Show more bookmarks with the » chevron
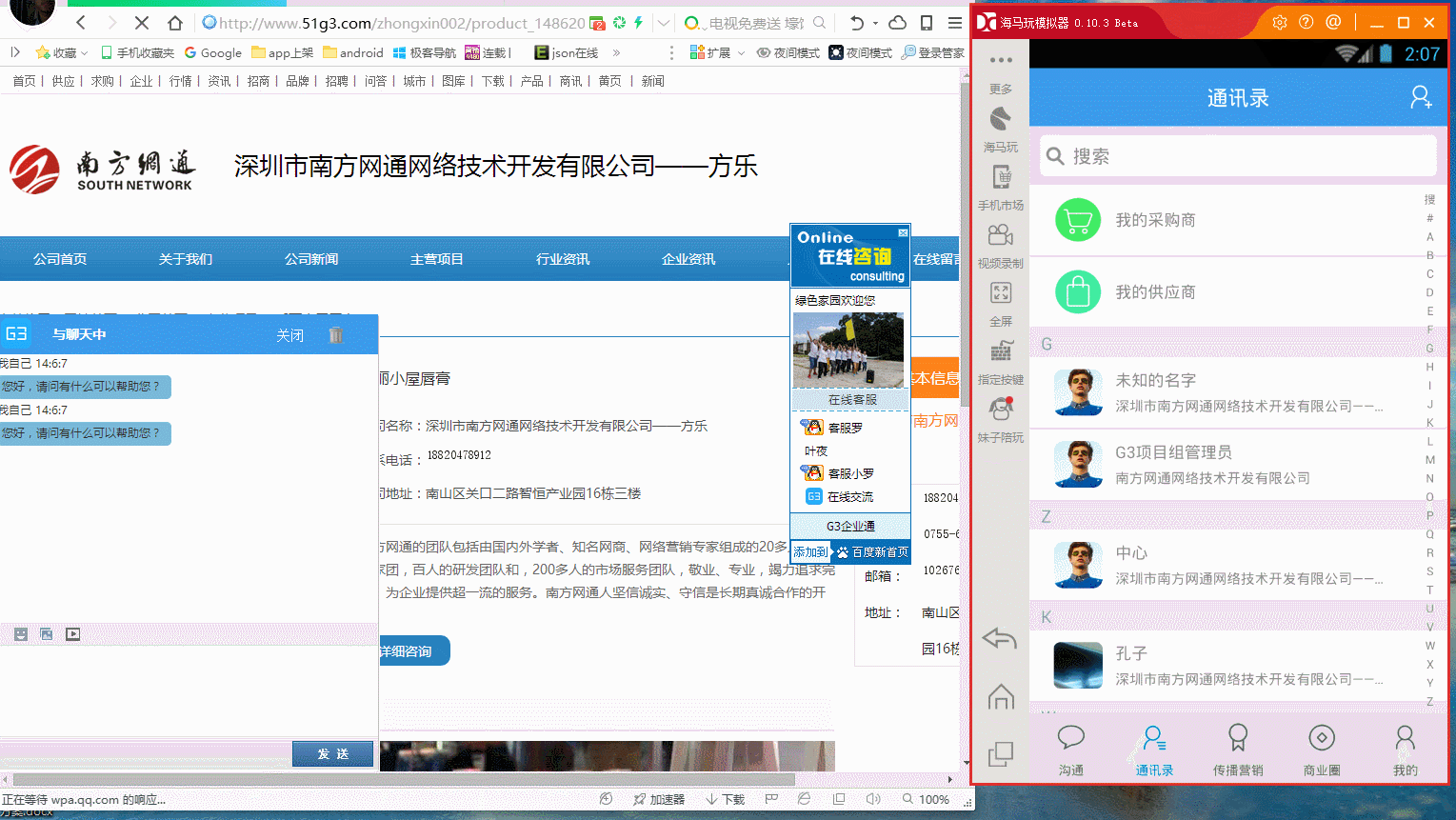Screen dimensions: 1456x820 616,53
